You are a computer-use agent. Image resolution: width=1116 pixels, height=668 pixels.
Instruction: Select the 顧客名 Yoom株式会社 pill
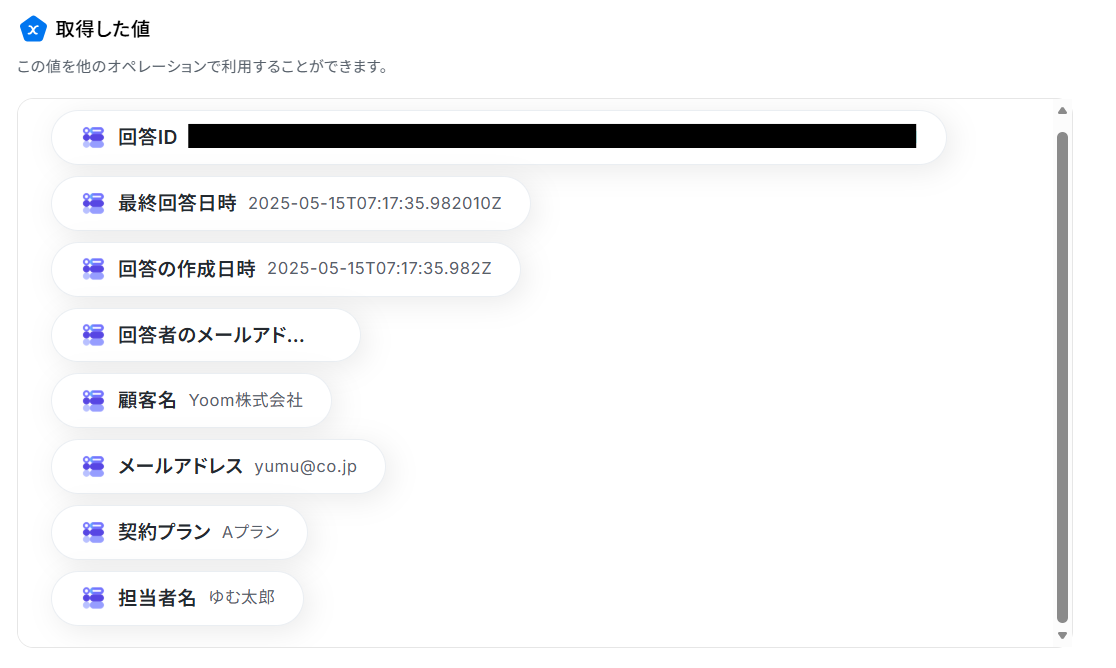[x=191, y=401]
